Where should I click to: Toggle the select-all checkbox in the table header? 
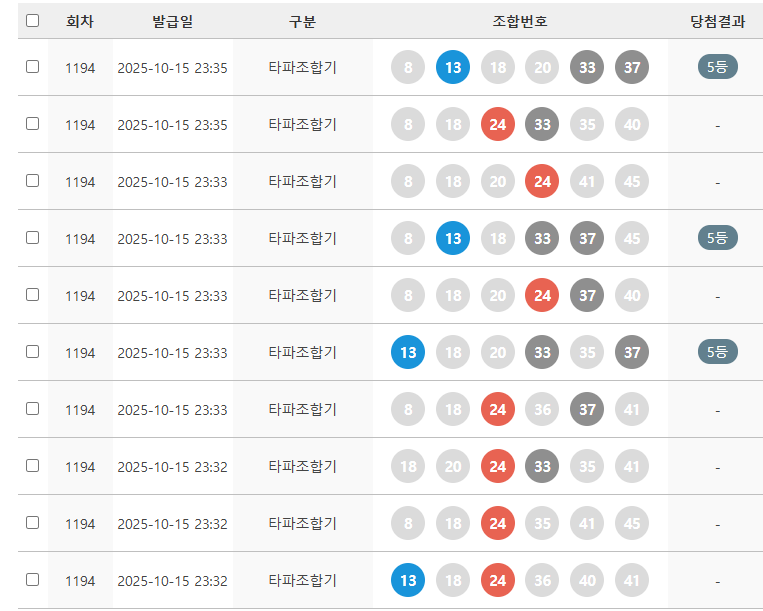(33, 20)
